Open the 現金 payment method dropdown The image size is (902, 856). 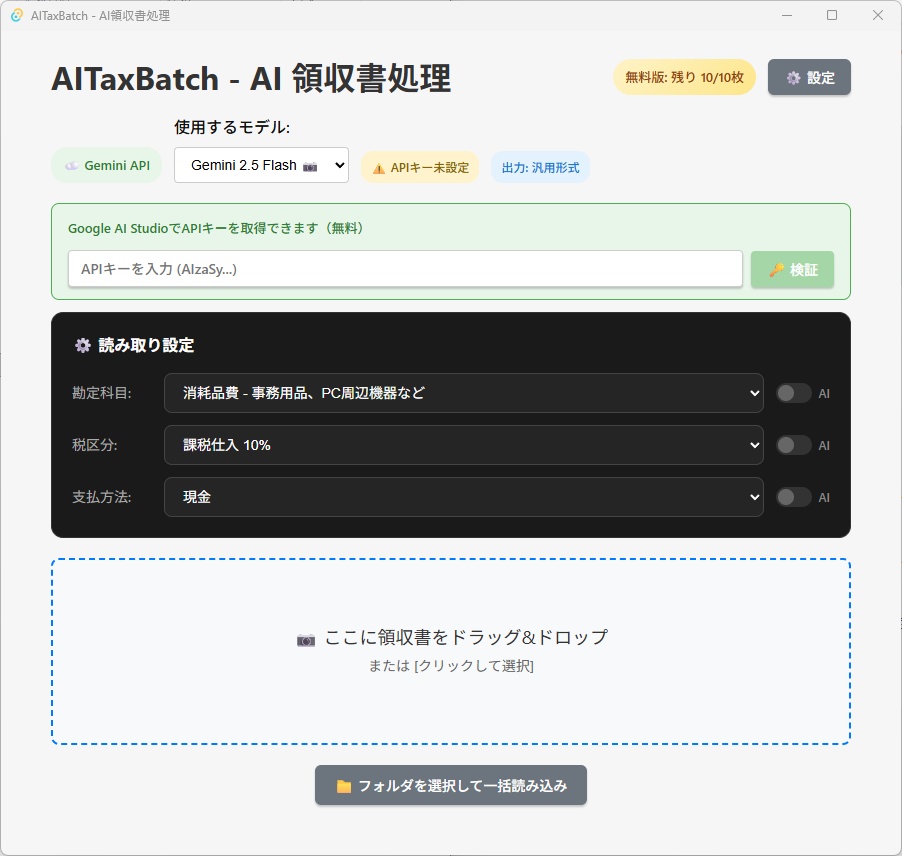[463, 497]
